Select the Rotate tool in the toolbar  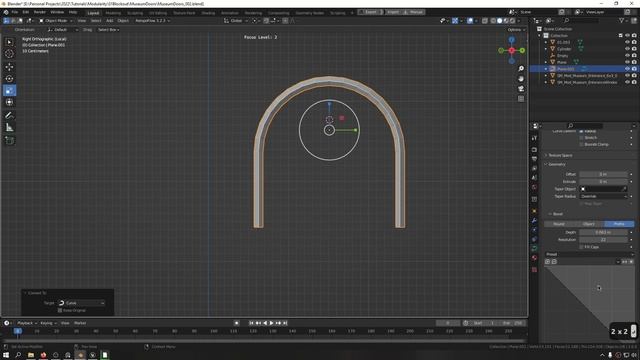tap(9, 78)
